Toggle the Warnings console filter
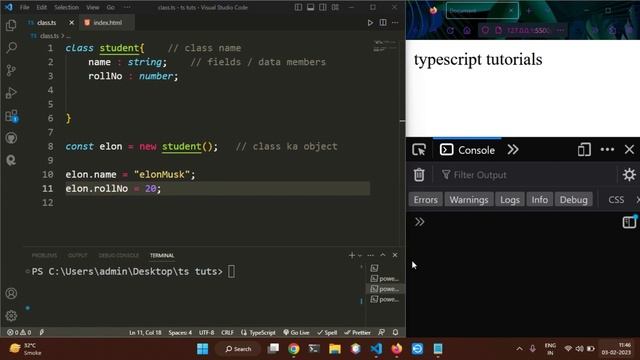This screenshot has width=640, height=360. point(469,200)
